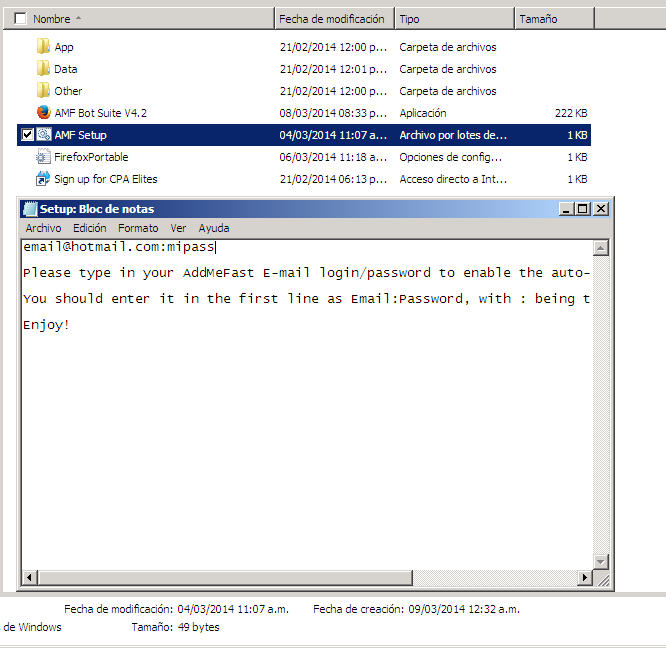The image size is (666, 648).
Task: Click the Notepad horizontal scrollbar thumb
Action: pyautogui.click(x=225, y=578)
